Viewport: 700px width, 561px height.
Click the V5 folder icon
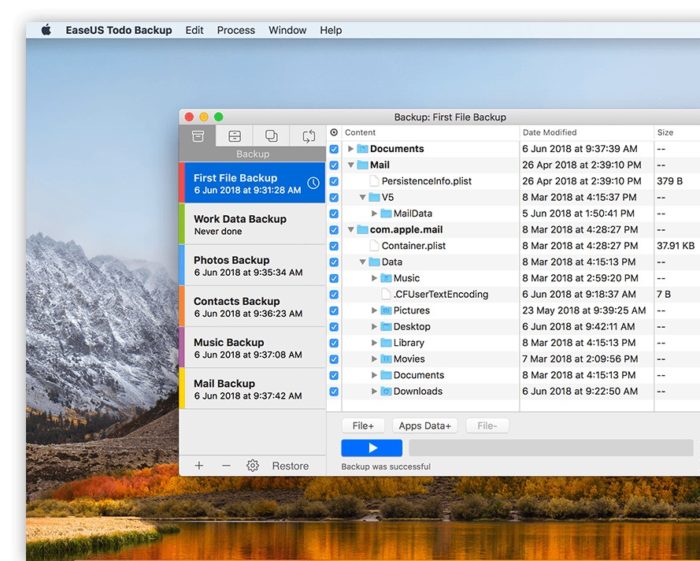[374, 197]
